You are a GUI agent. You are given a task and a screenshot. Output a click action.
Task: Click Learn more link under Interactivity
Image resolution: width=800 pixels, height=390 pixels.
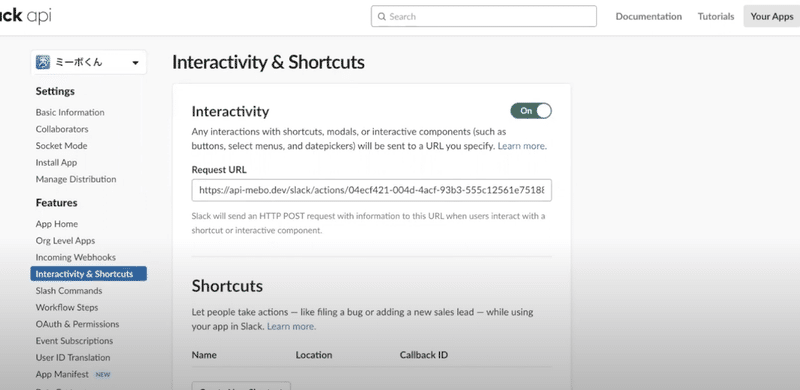(521, 146)
